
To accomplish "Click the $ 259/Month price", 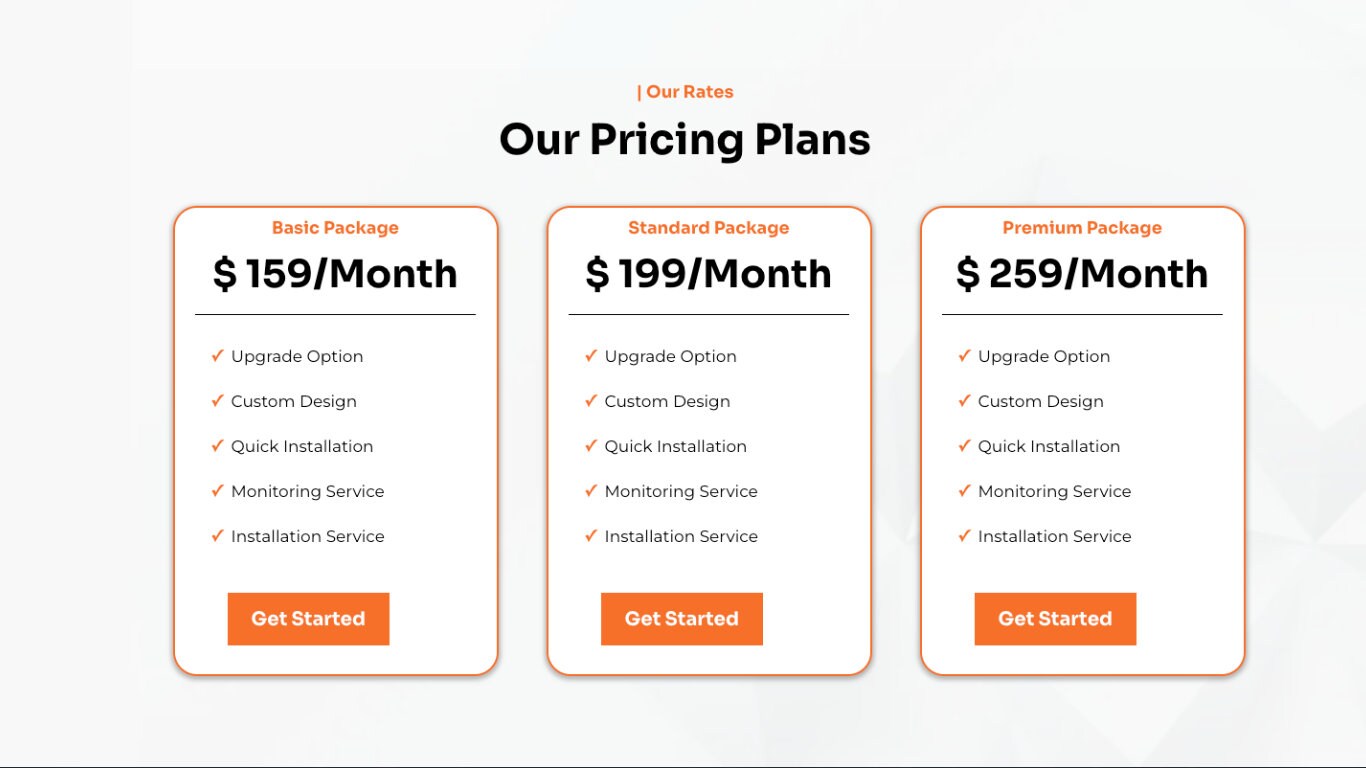I will point(1082,274).
